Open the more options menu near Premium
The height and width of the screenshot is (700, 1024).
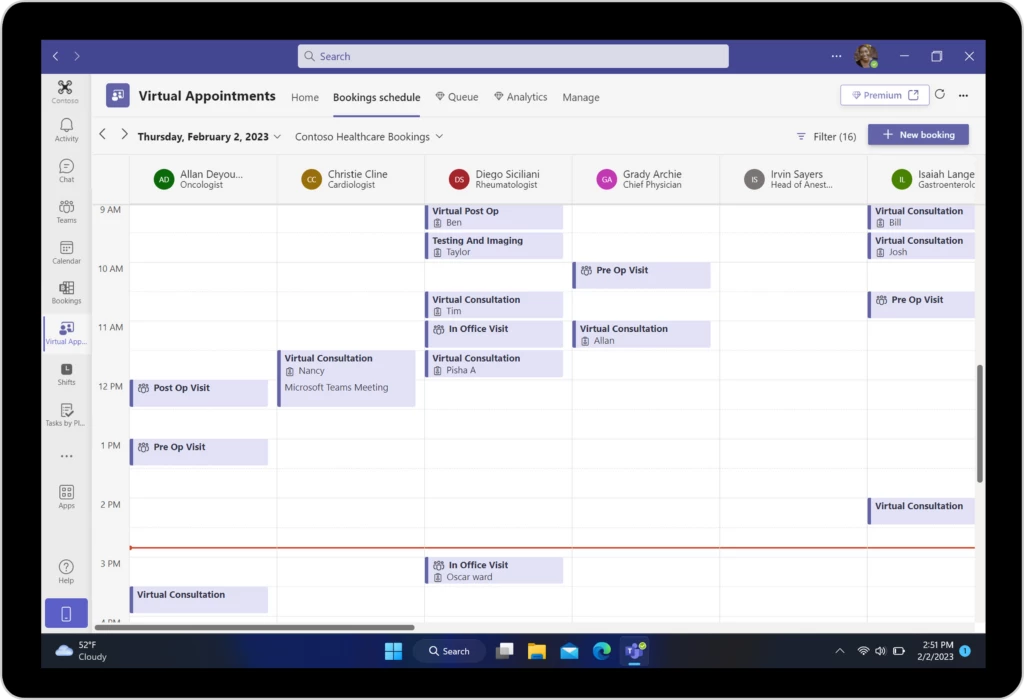point(962,94)
